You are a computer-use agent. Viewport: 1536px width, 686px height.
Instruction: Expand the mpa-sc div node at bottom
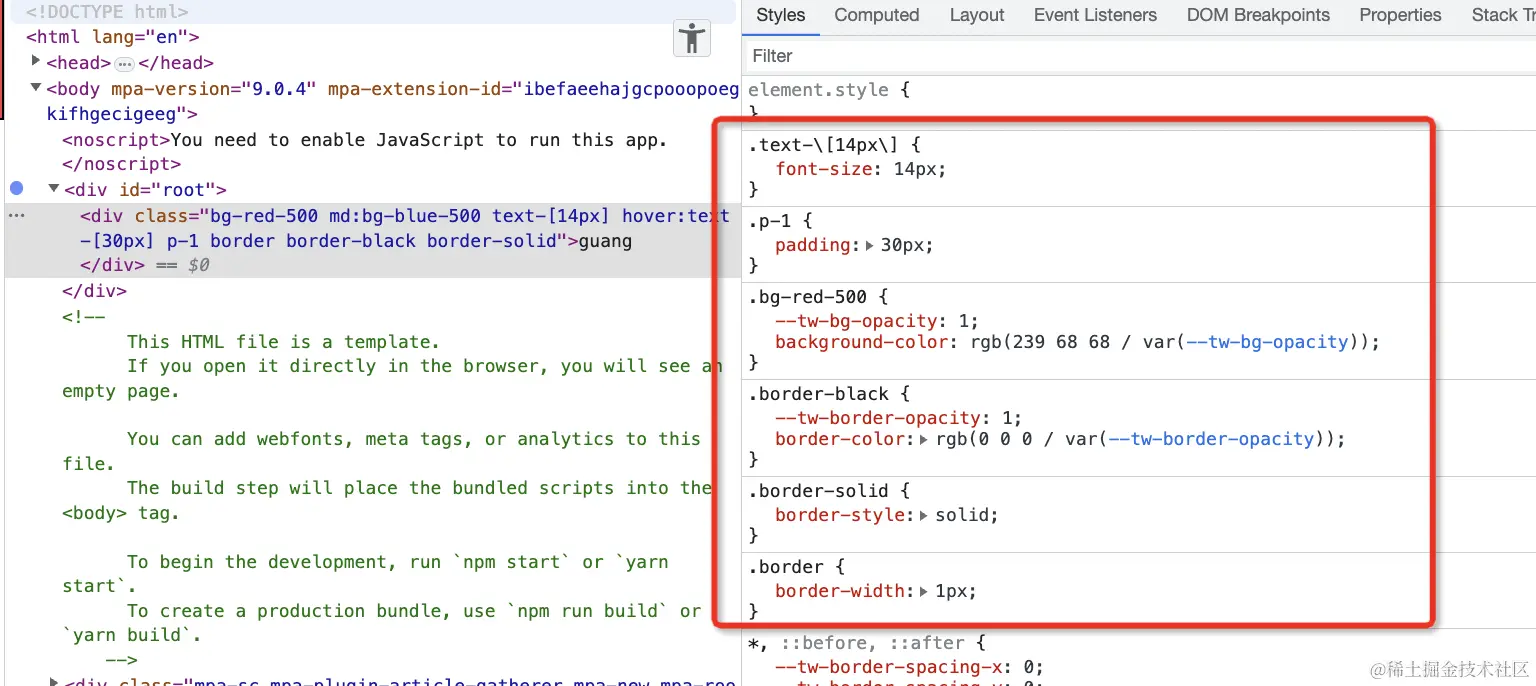54,682
